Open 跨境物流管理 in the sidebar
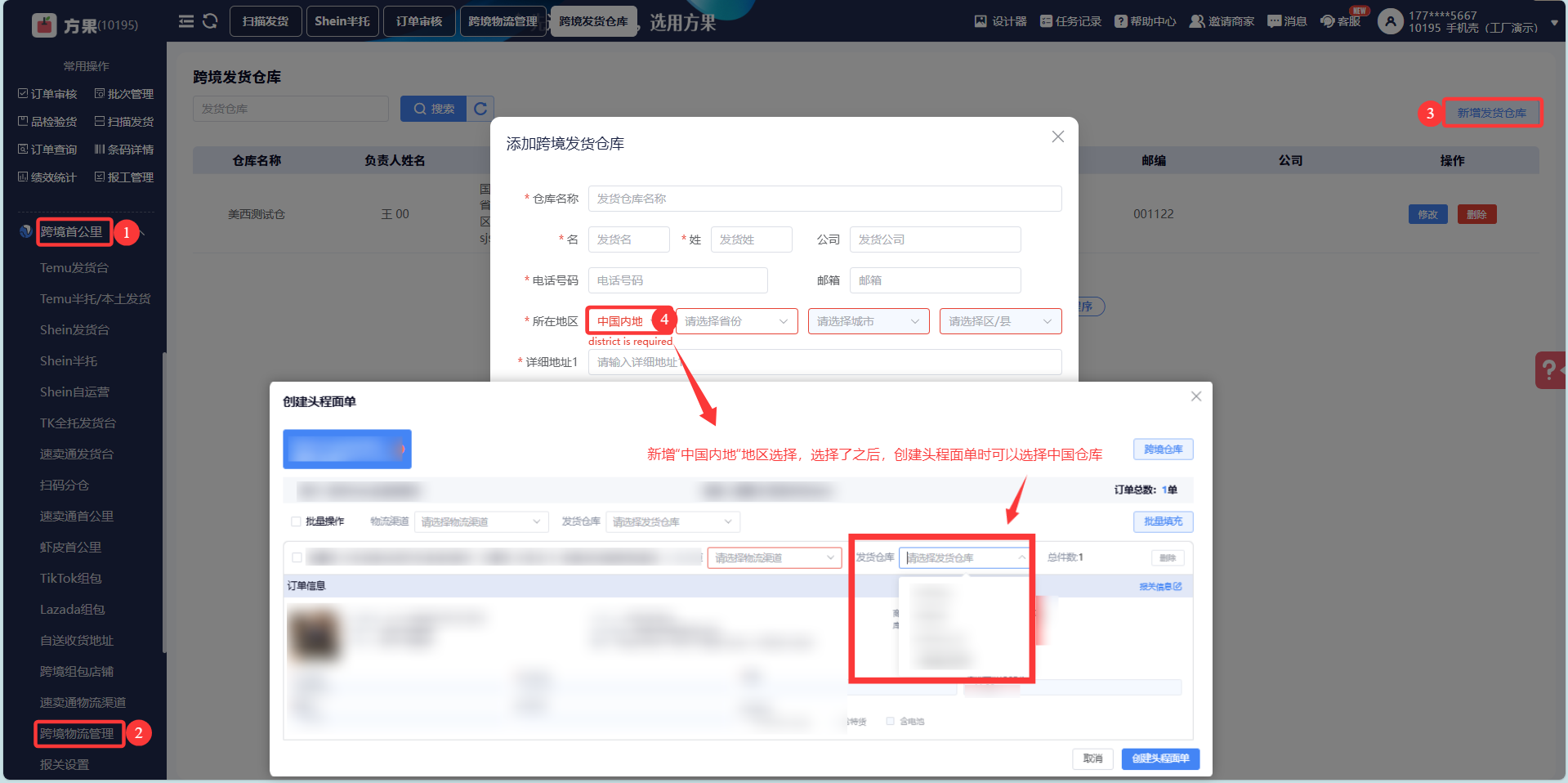This screenshot has width=1568, height=783. coord(77,734)
